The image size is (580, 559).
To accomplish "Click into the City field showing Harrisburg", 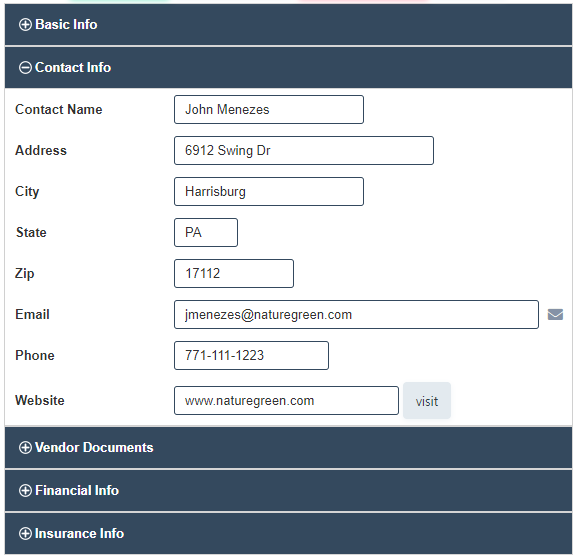I will [269, 192].
